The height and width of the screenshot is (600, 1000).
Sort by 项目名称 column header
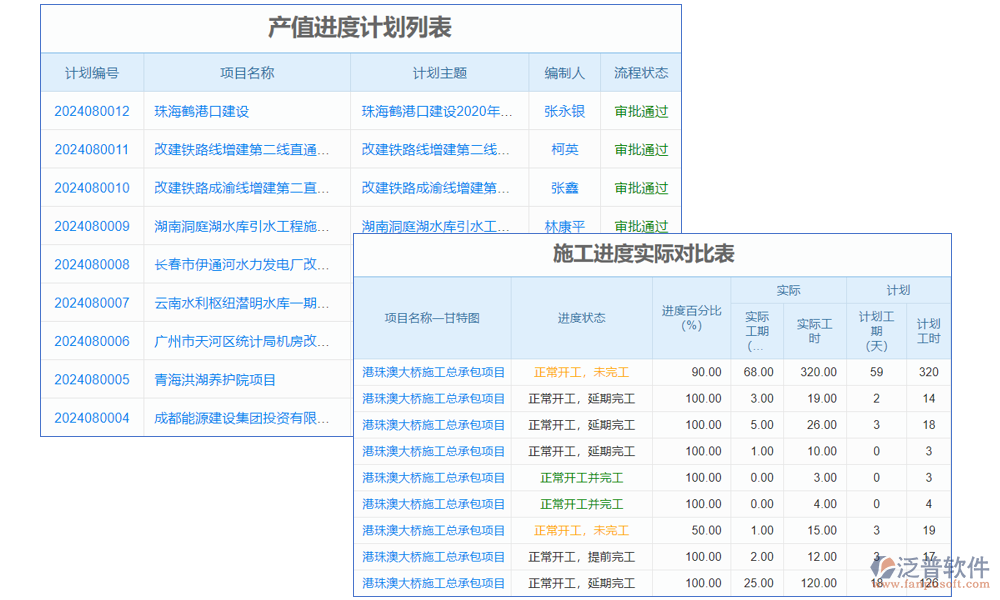247,72
